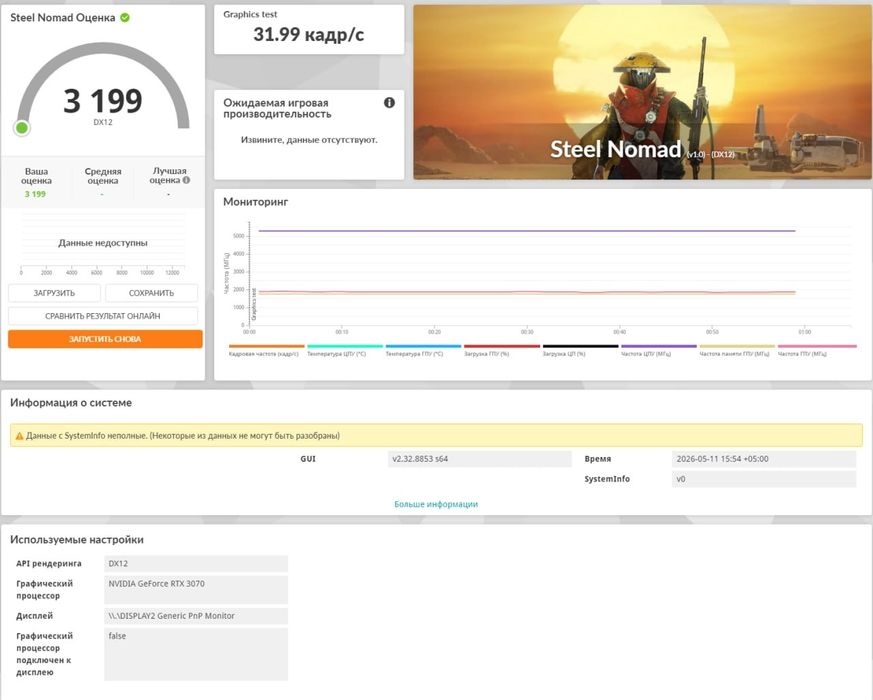
Task: Click the Графический процессор подключен к дисплею label
Action: click(45, 654)
